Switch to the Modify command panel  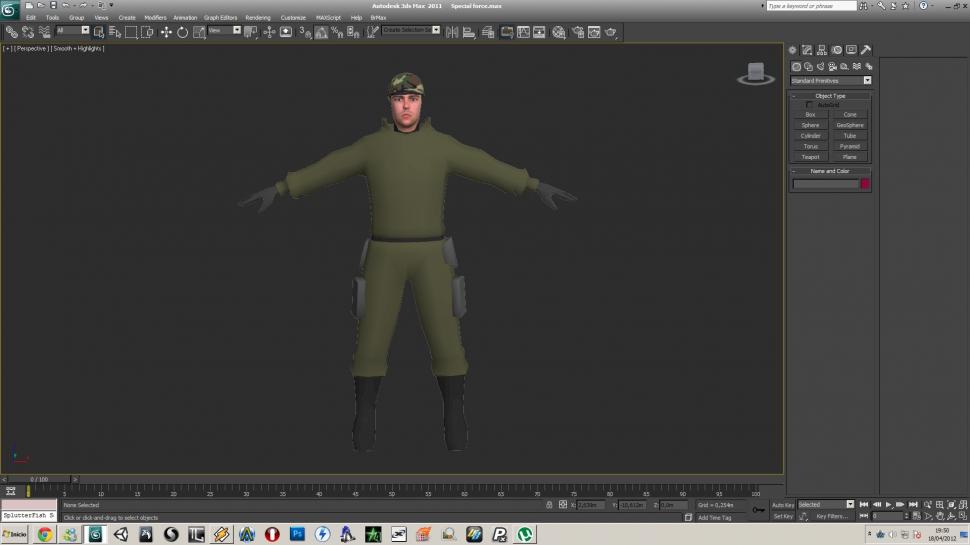tap(807, 49)
